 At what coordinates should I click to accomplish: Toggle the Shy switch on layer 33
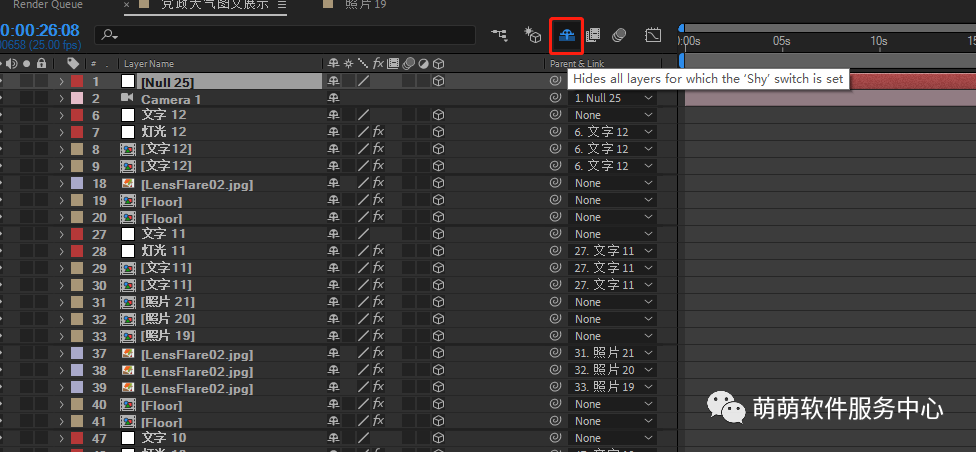(334, 336)
